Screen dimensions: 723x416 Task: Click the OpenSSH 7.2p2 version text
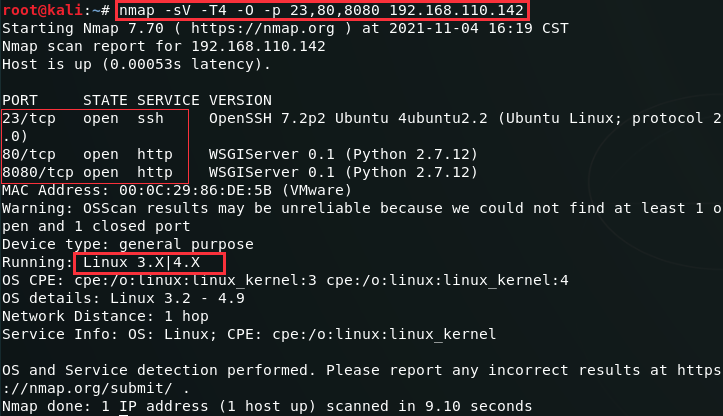(x=267, y=119)
